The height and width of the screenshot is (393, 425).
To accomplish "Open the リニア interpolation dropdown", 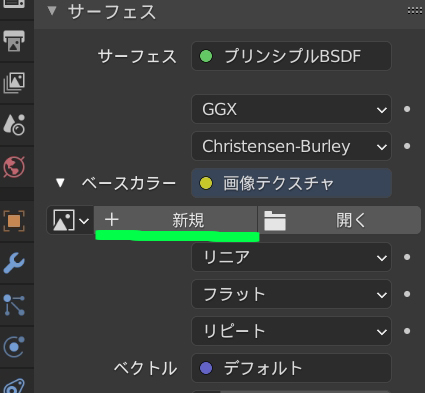I will (x=291, y=257).
